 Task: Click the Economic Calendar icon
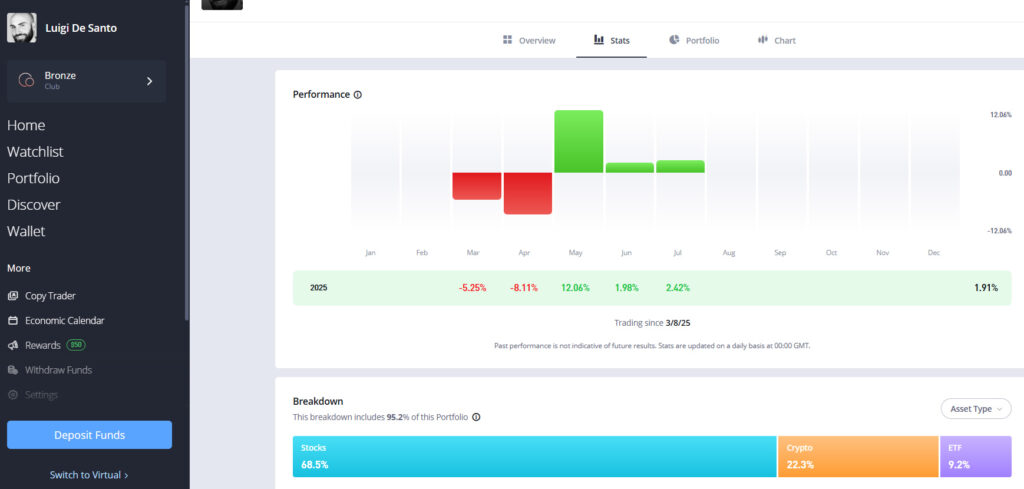pyautogui.click(x=13, y=321)
